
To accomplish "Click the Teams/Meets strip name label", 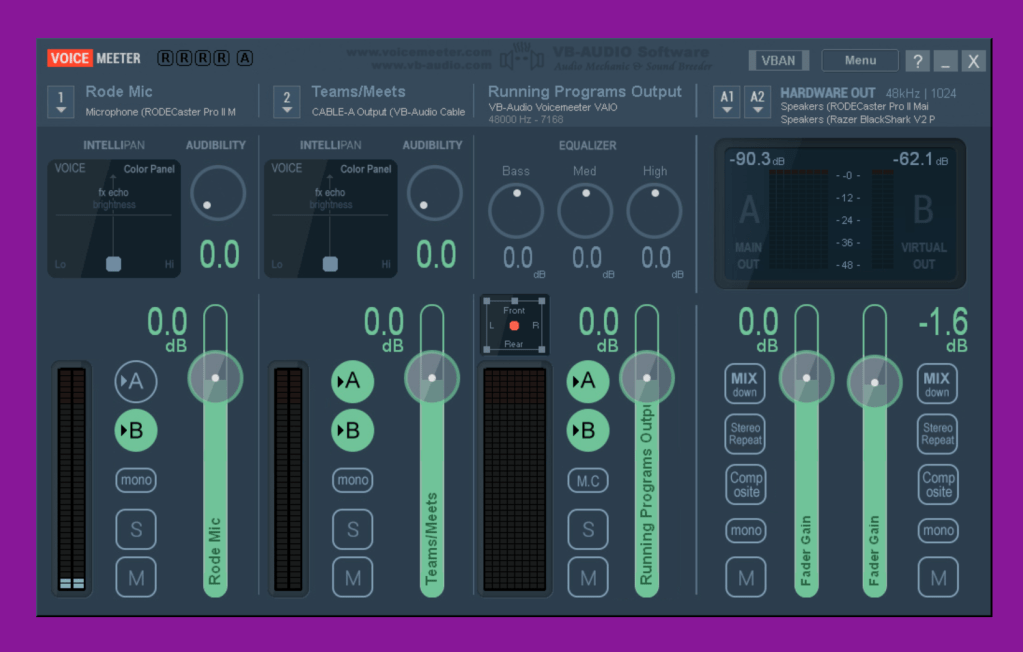I will pyautogui.click(x=358, y=92).
